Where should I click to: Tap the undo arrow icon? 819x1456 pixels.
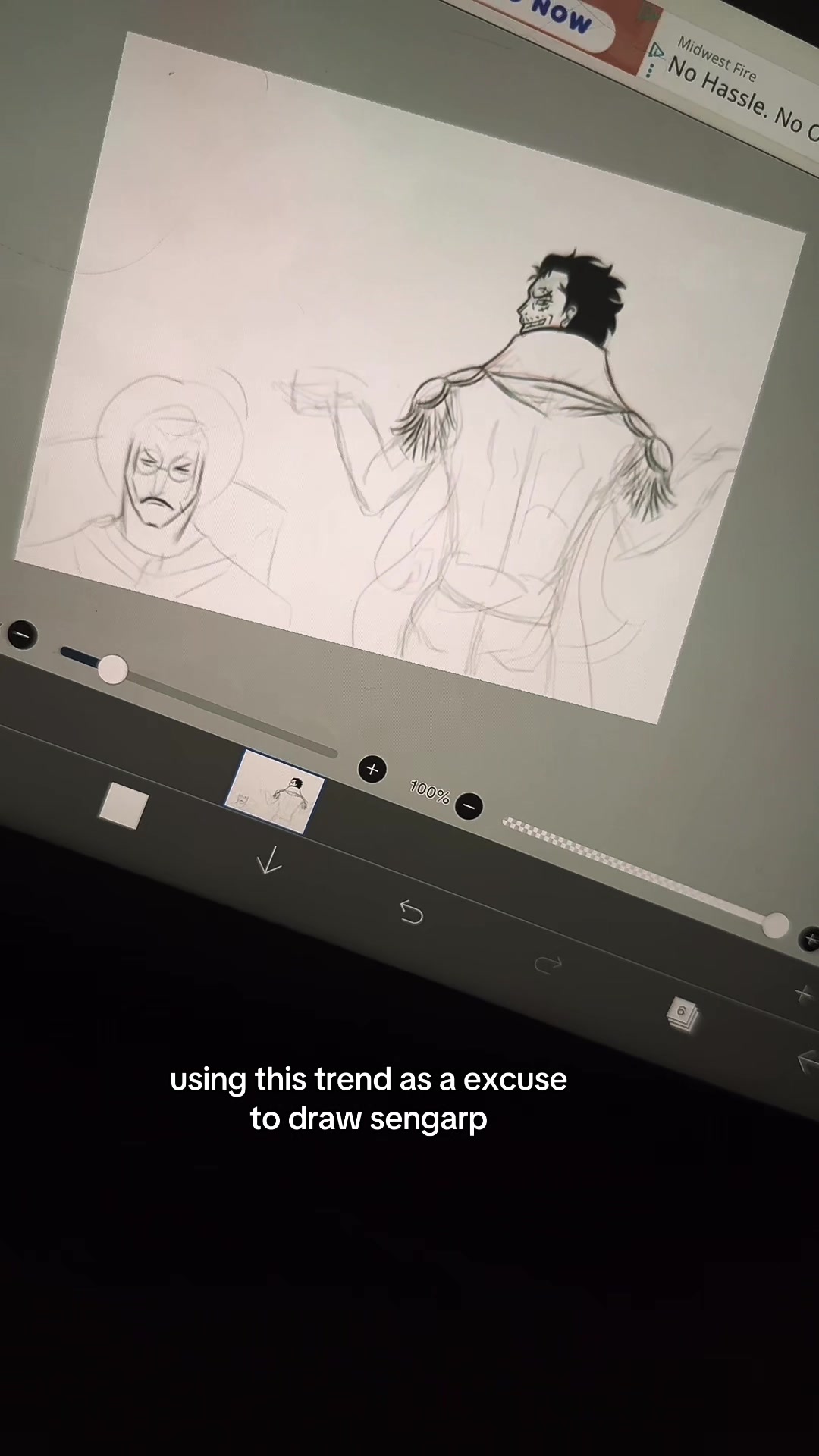[411, 912]
